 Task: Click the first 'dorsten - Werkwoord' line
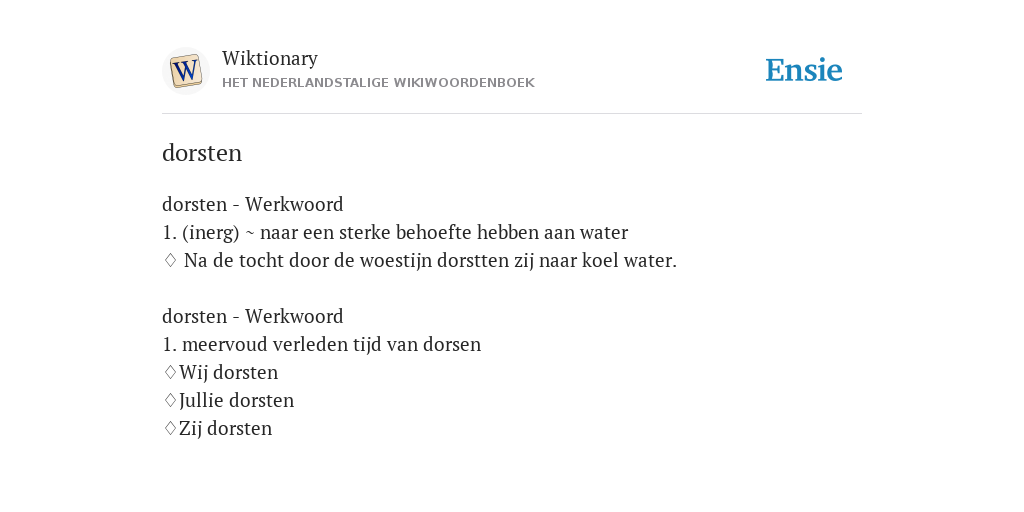(253, 204)
